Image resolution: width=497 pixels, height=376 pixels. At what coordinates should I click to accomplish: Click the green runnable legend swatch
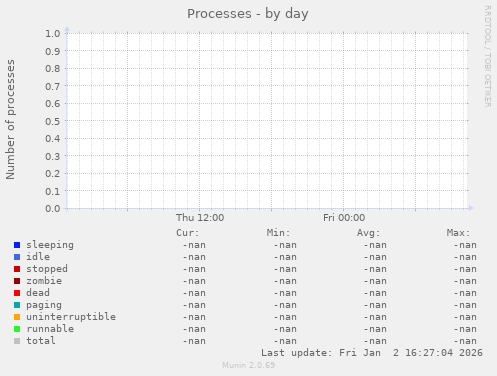tap(17, 329)
